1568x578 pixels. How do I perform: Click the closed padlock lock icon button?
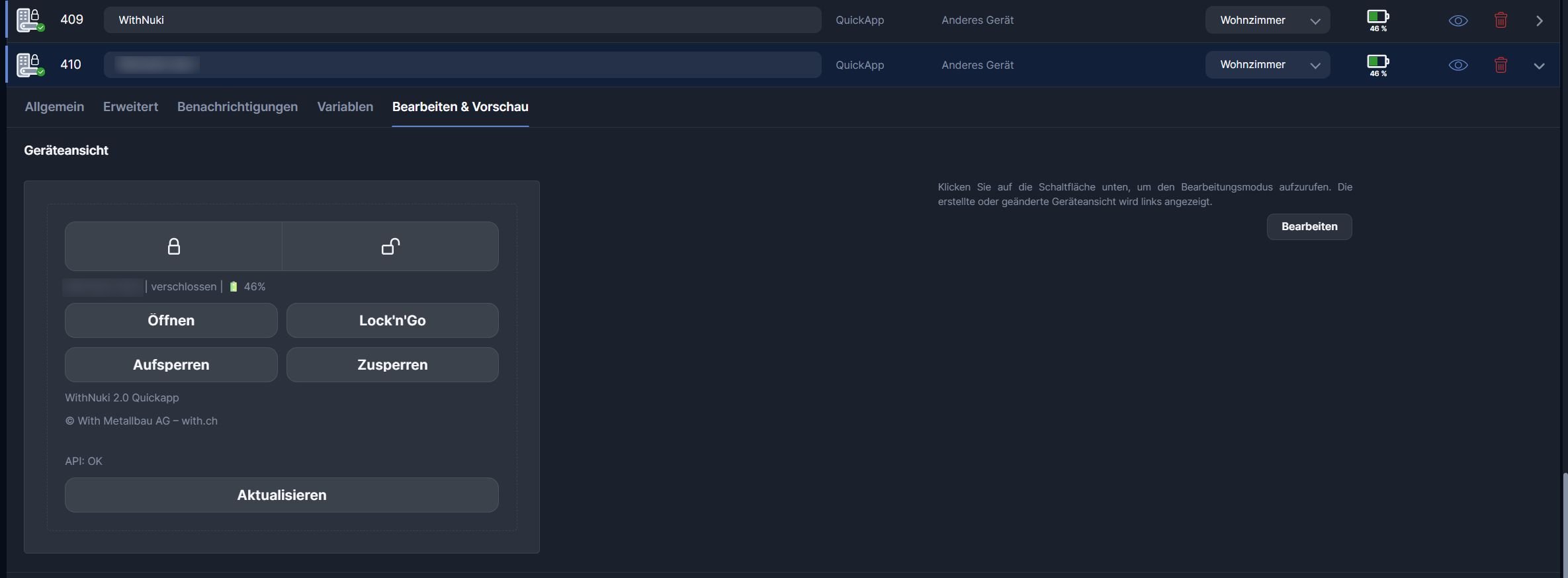(x=173, y=246)
